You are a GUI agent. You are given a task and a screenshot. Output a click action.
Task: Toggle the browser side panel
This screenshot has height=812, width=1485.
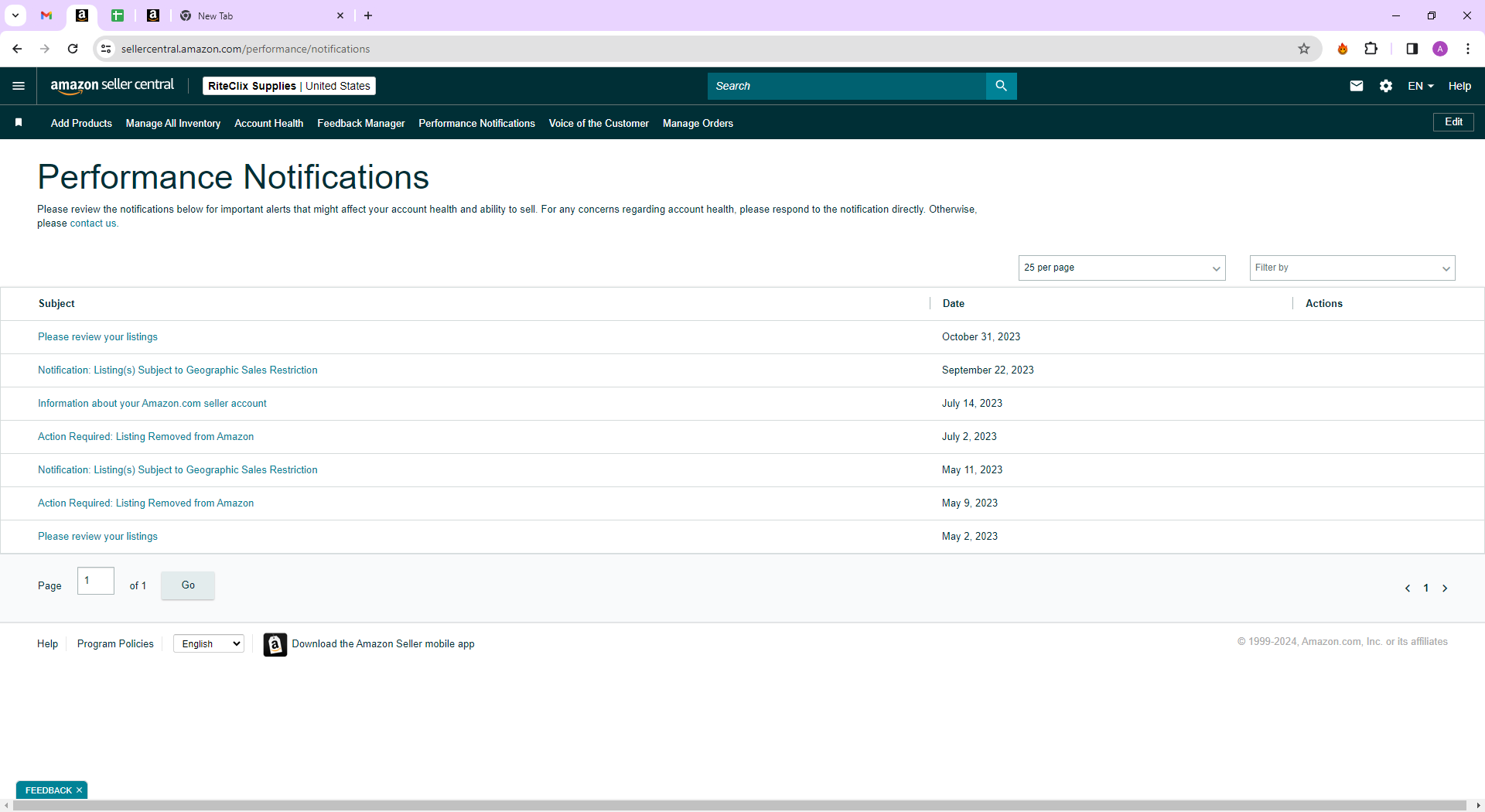pos(1412,49)
